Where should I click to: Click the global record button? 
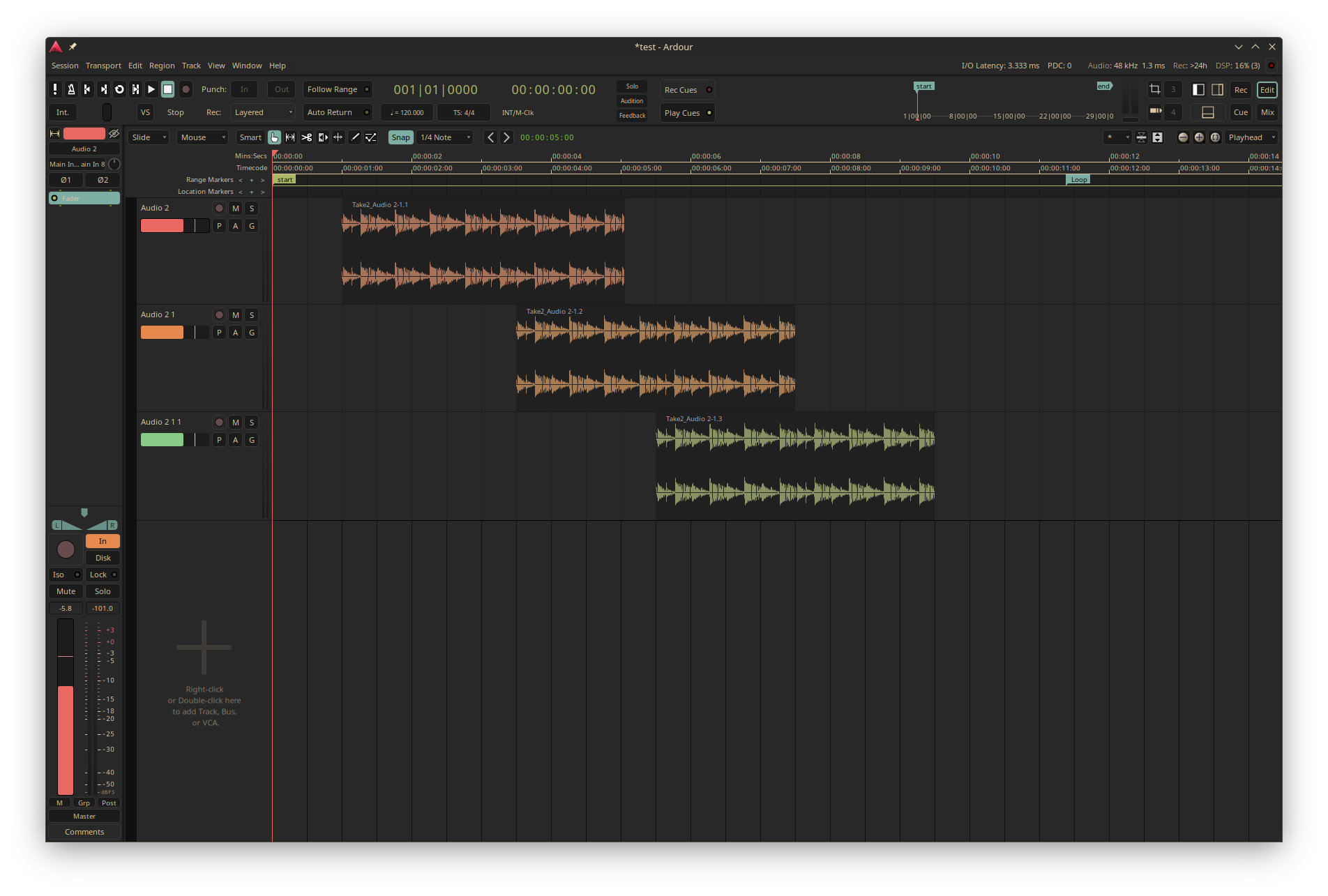tap(186, 89)
